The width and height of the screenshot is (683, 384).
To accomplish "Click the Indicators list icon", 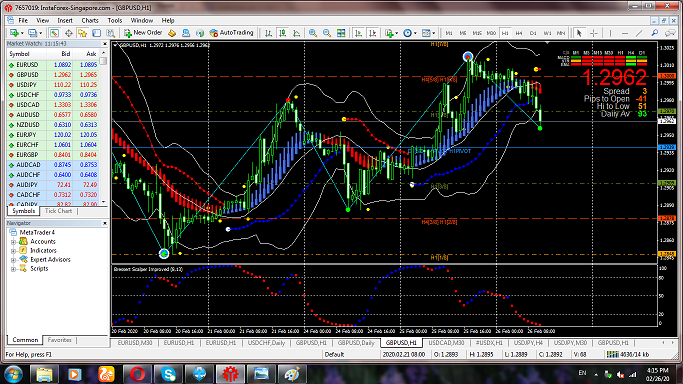I will (x=389, y=33).
